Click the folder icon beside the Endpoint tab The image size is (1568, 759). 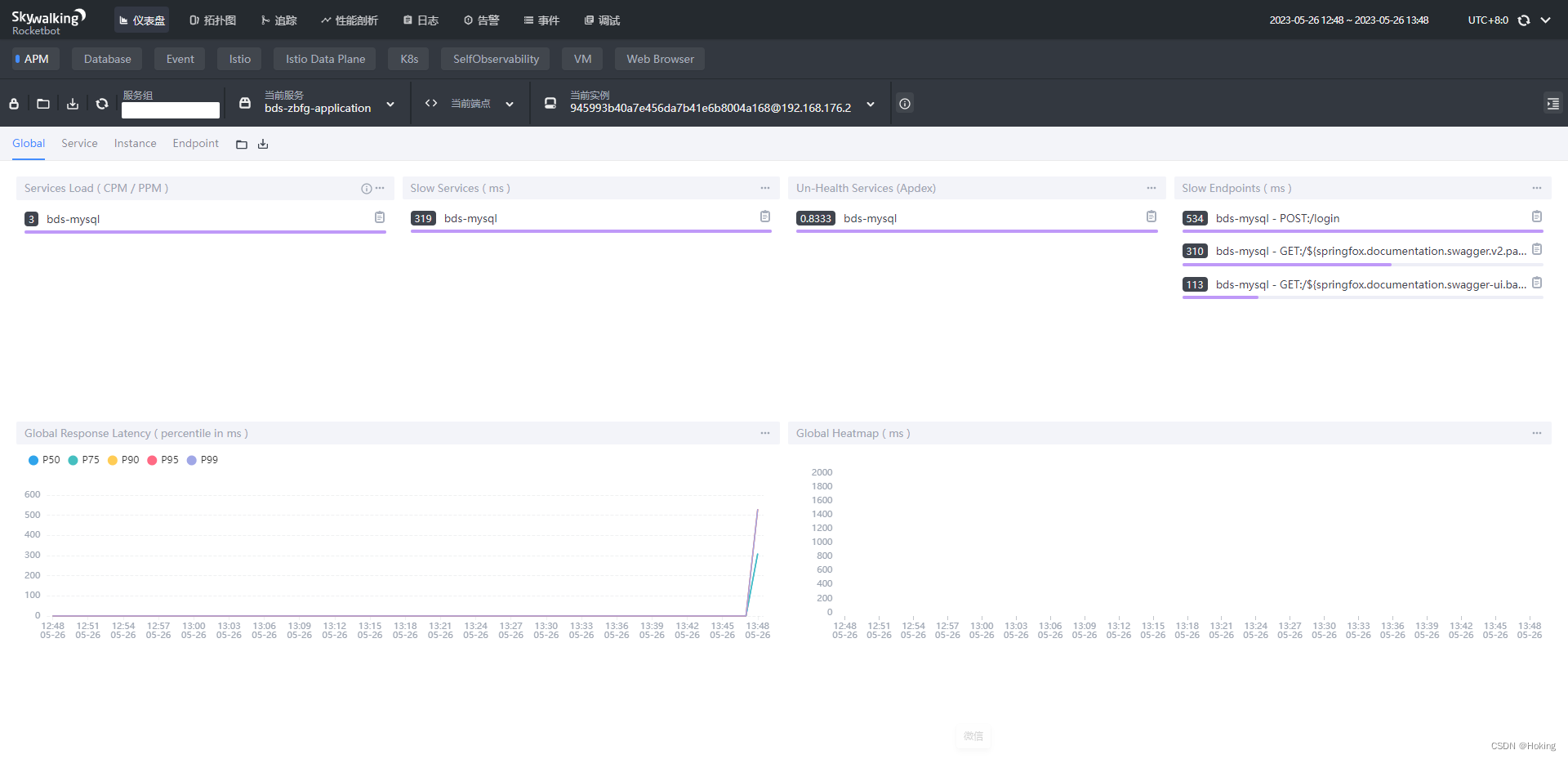click(242, 145)
